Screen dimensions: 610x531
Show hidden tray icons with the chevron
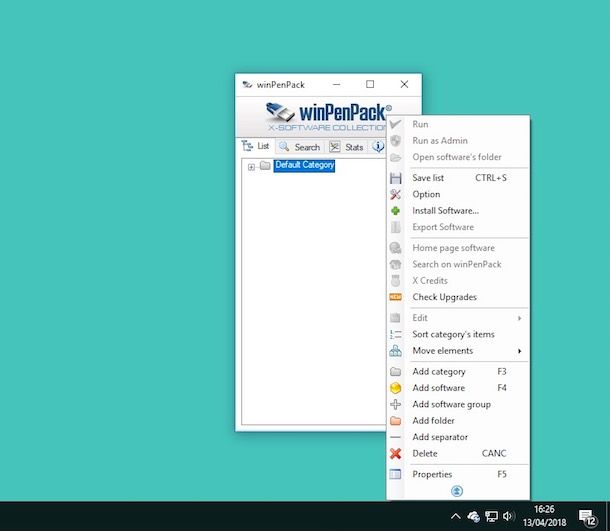point(456,517)
